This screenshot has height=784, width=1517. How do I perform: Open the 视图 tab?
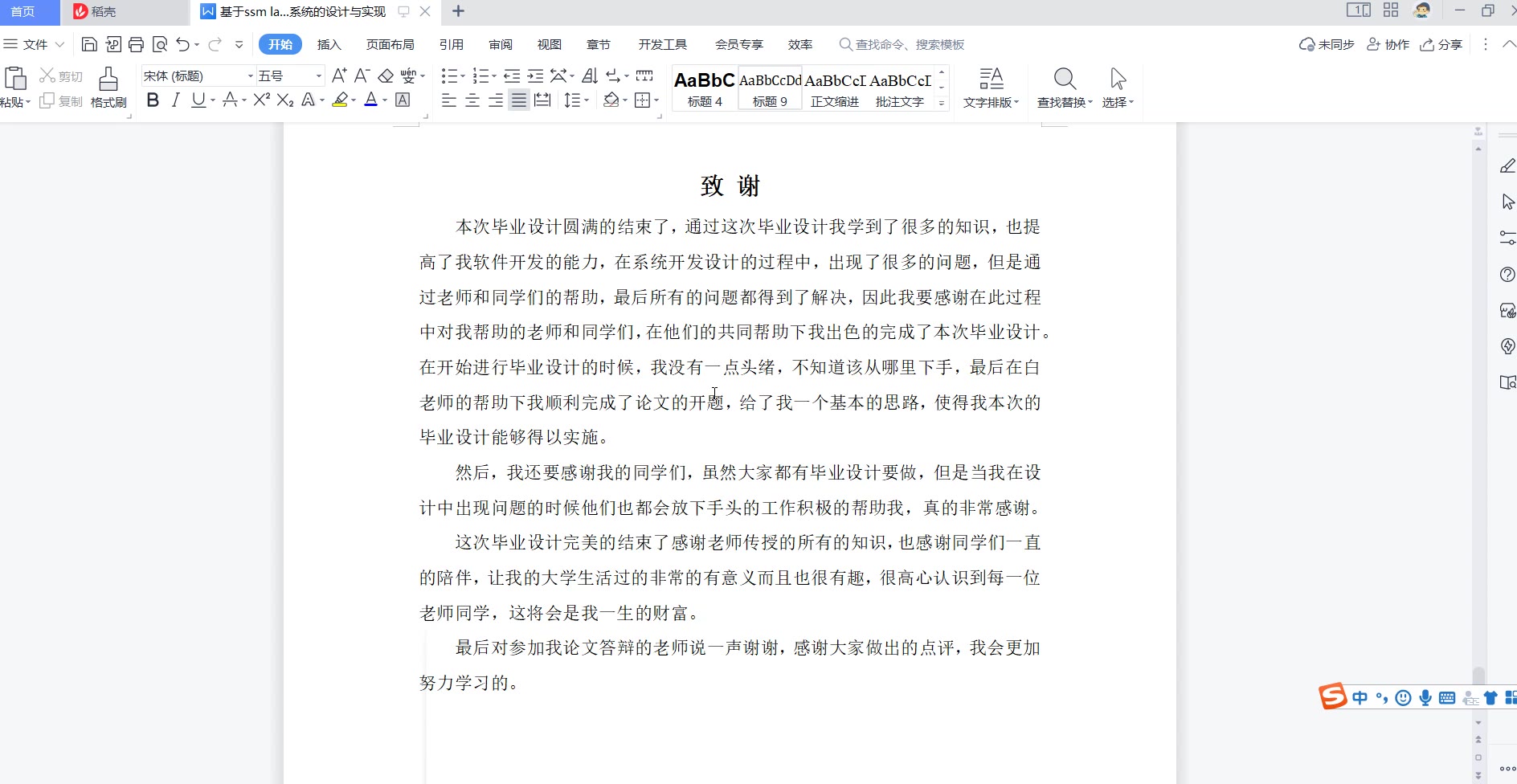tap(550, 44)
